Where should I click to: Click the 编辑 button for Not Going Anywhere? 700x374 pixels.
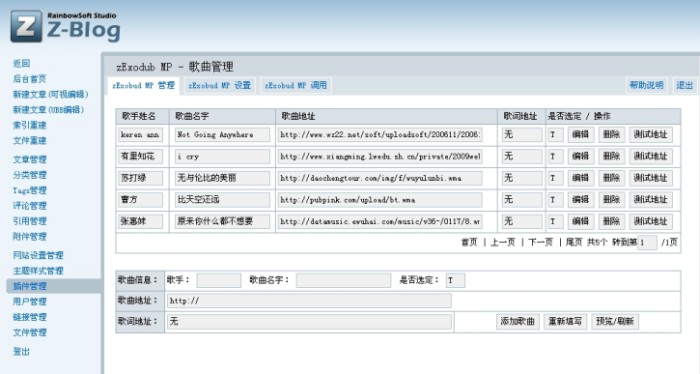[x=581, y=135]
